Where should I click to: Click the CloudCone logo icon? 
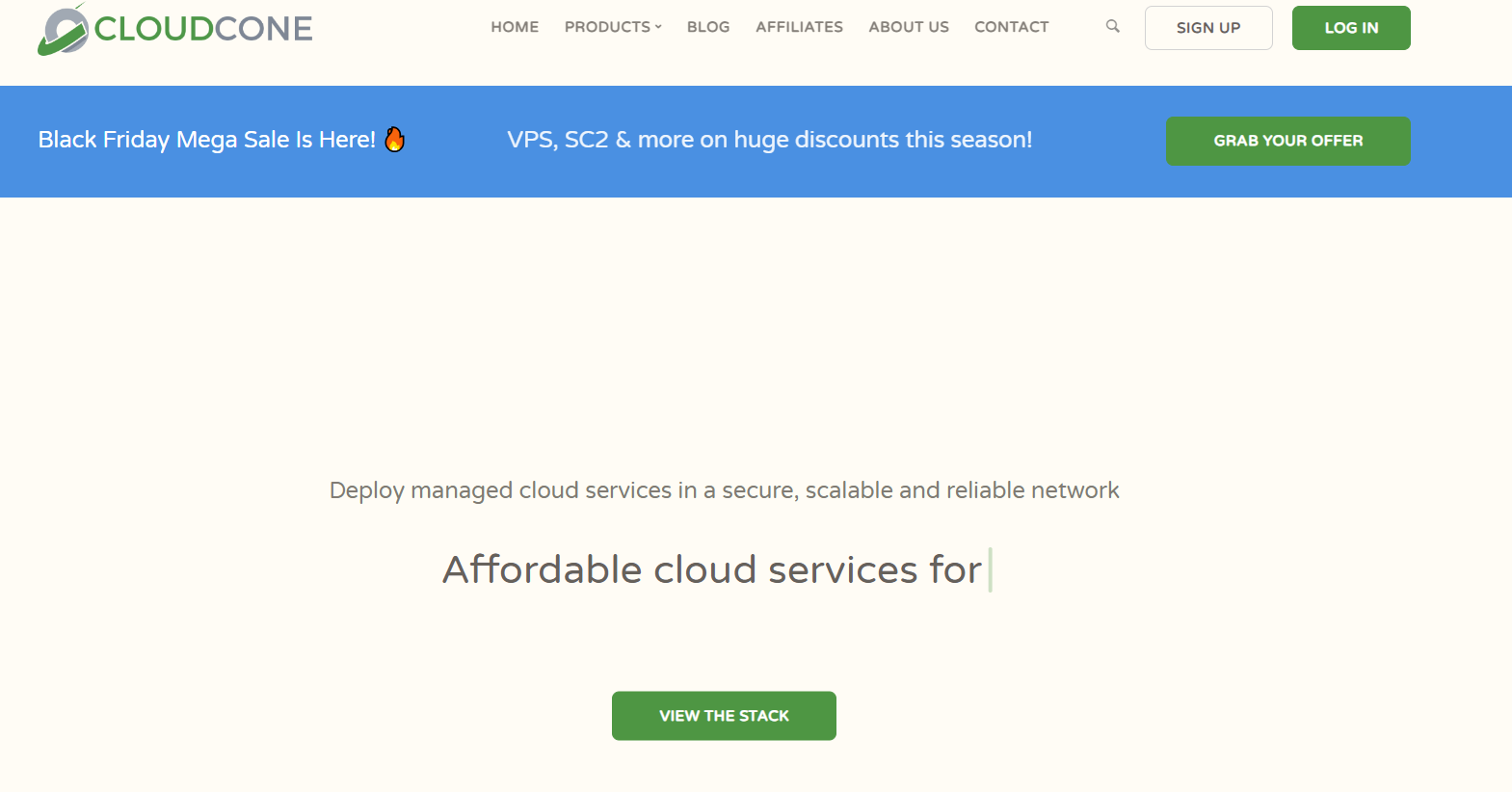[x=64, y=30]
